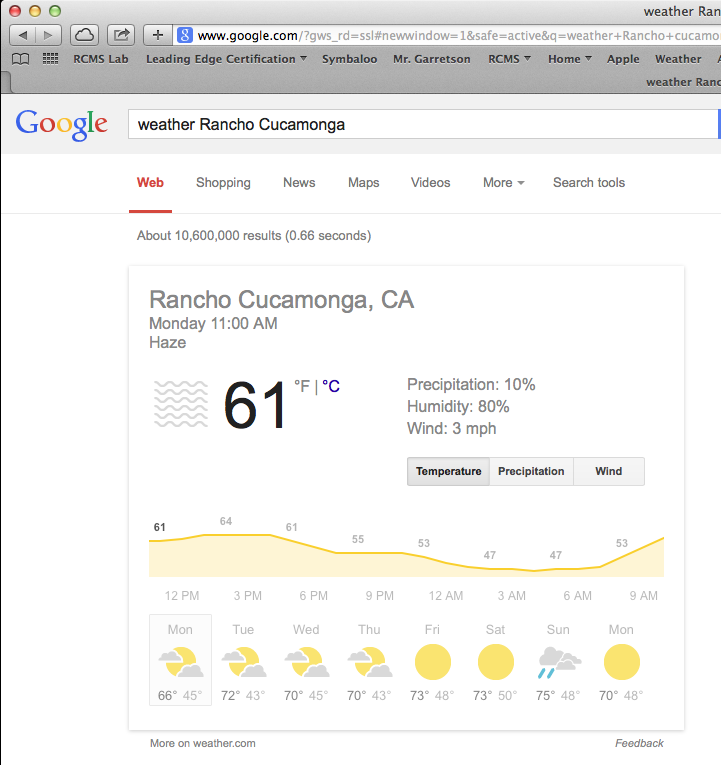Select Friday's sunny forecast icon

click(x=433, y=662)
